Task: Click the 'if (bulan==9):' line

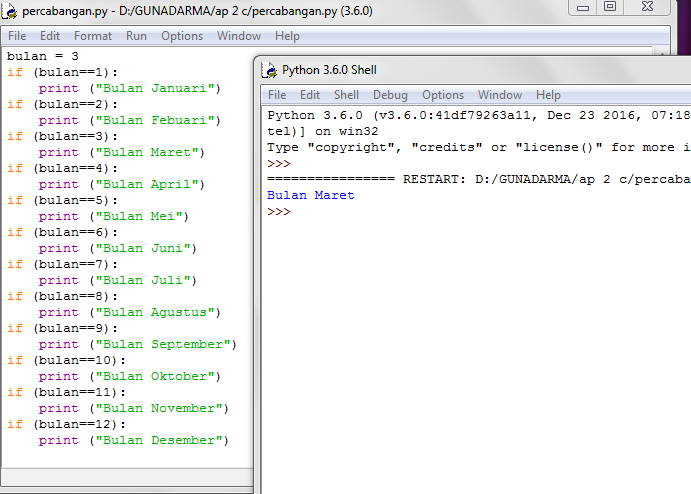Action: coord(63,328)
